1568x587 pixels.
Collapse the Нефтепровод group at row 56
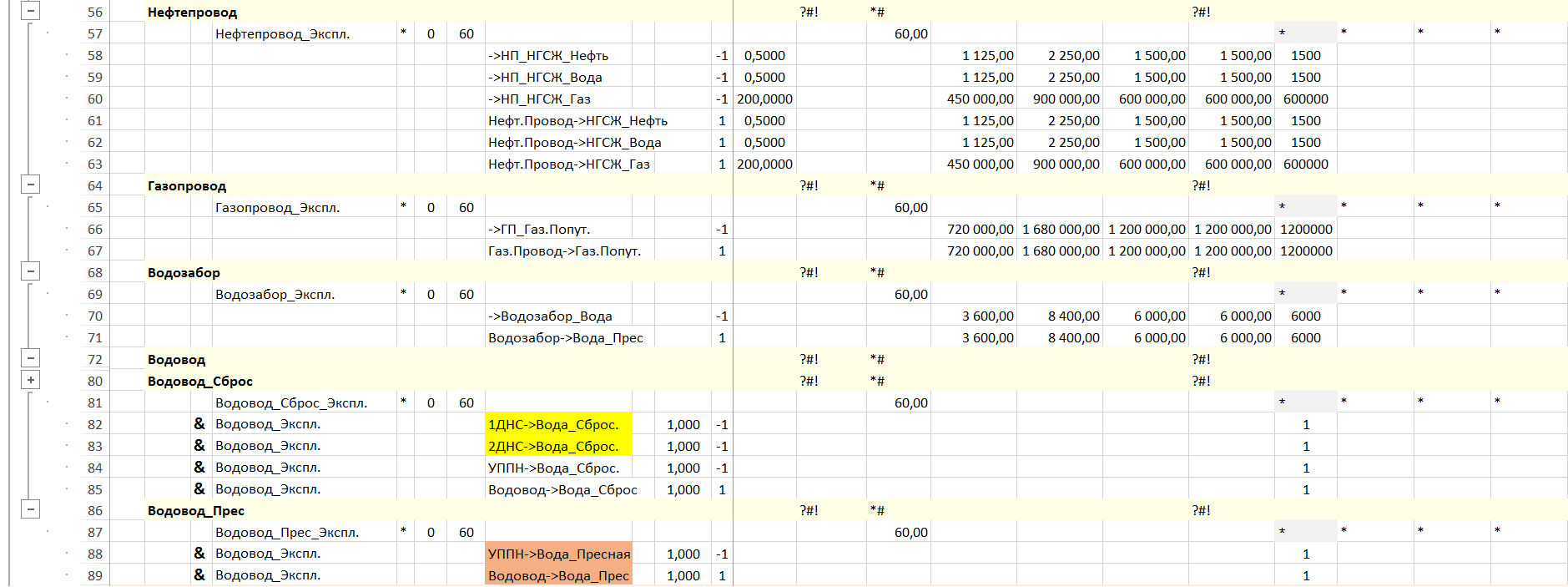point(30,12)
